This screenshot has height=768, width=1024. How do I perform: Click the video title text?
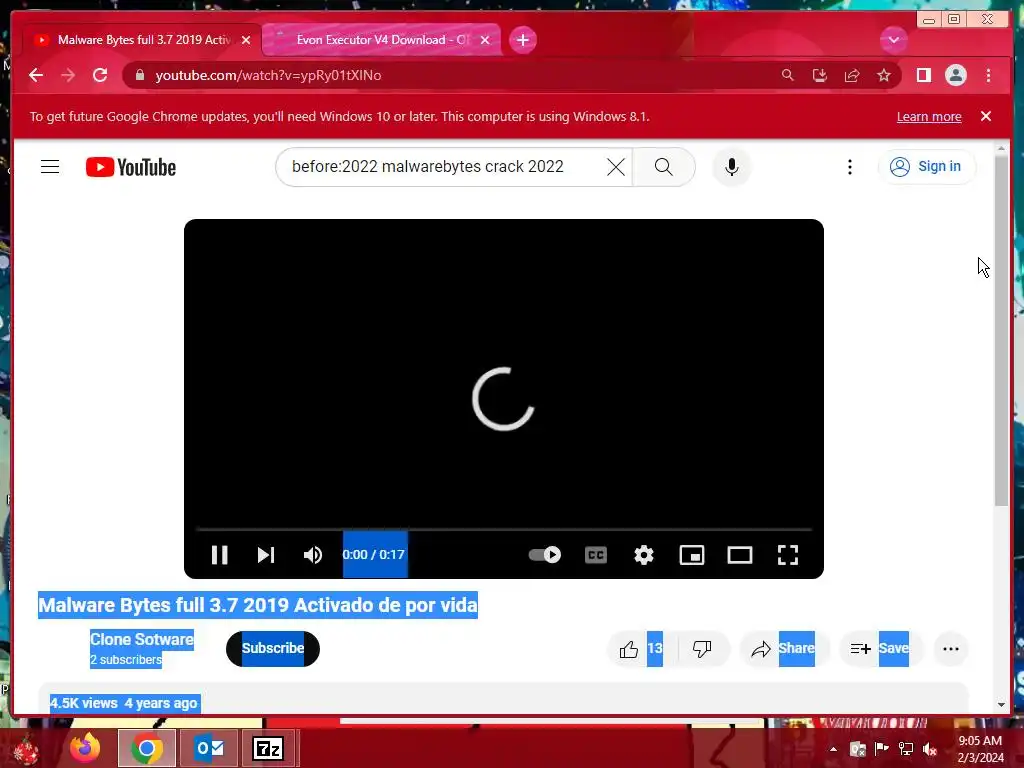tap(258, 605)
